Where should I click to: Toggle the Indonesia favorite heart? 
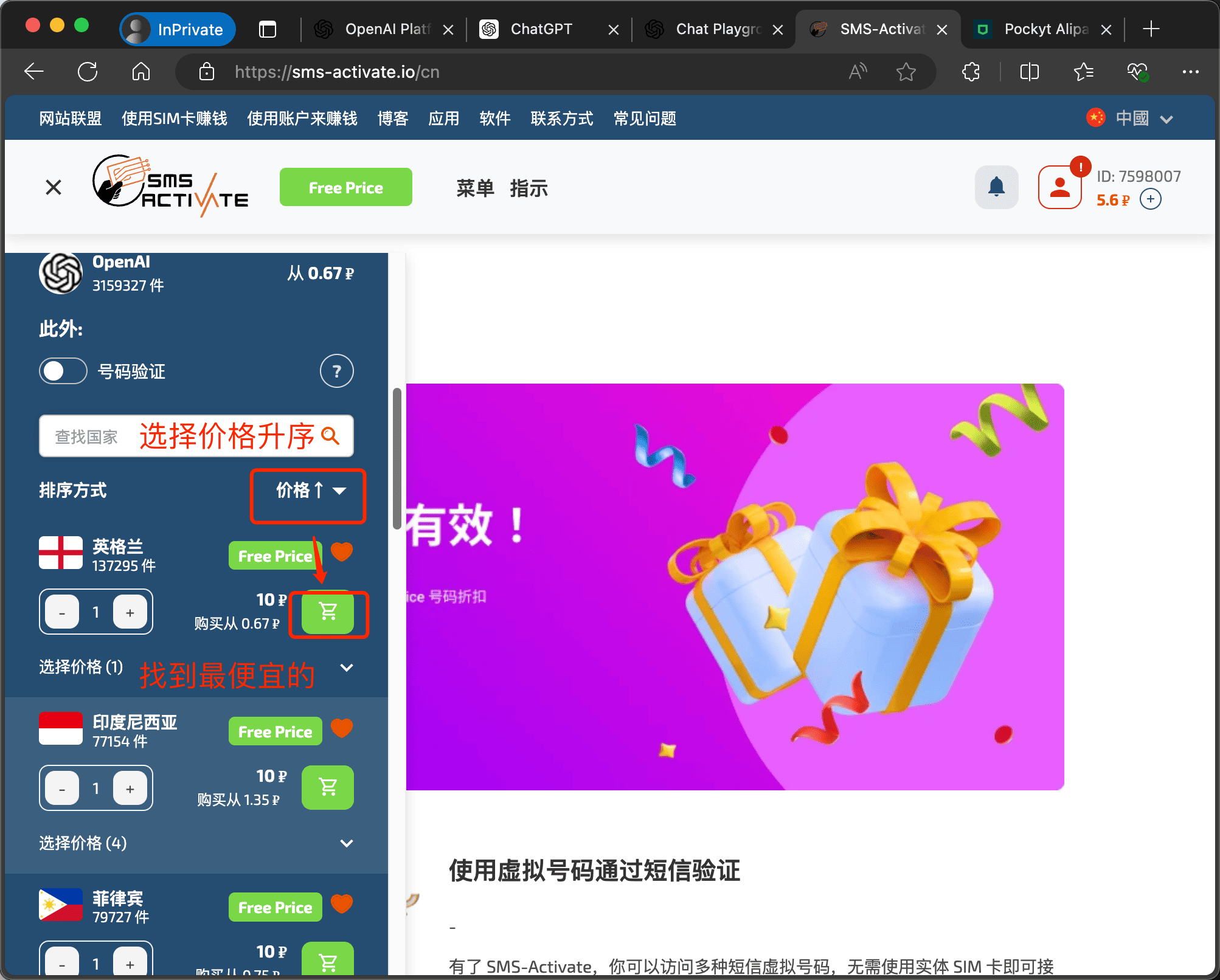tap(342, 728)
